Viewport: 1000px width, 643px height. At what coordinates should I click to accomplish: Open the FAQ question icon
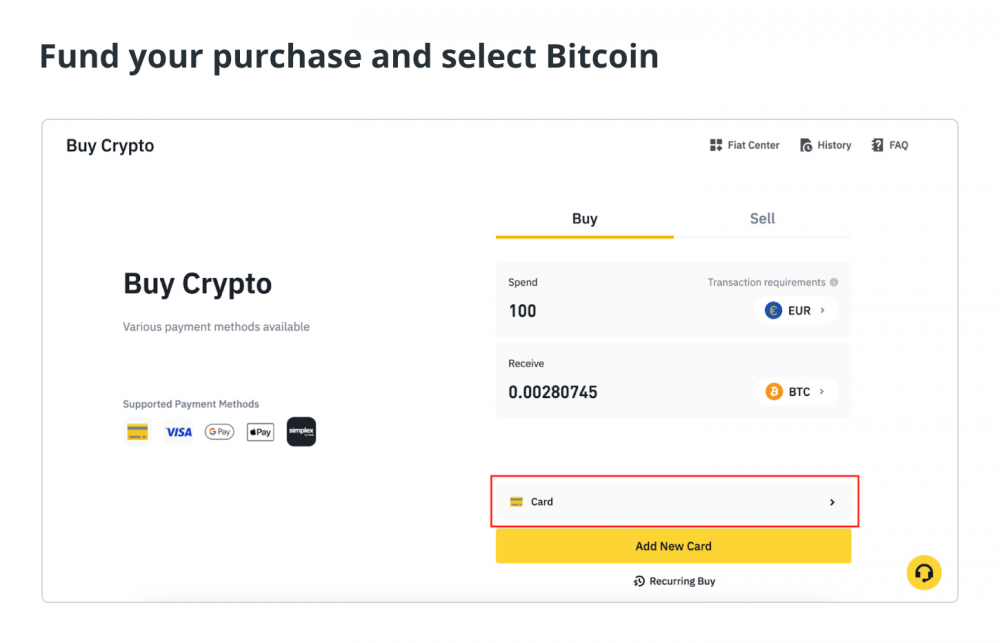tap(878, 145)
